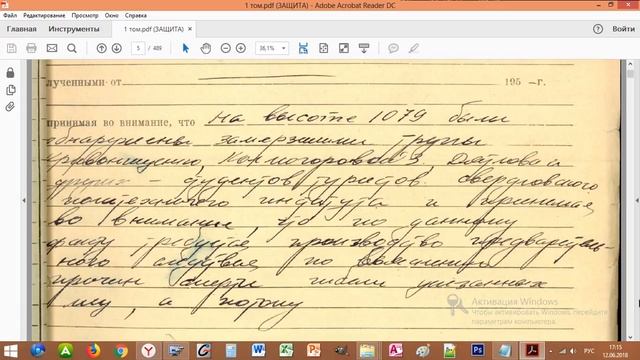Go to previous page with the up arrow
This screenshot has width=640, height=360.
click(x=101, y=48)
